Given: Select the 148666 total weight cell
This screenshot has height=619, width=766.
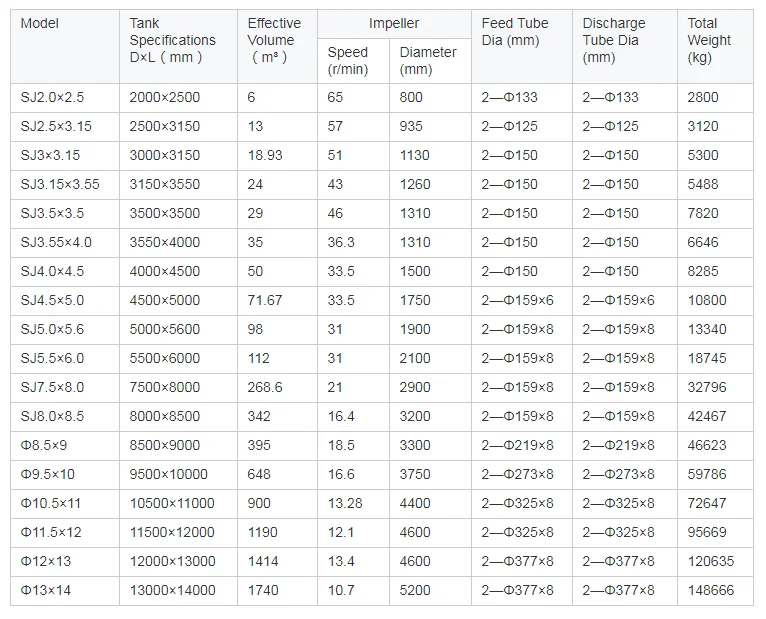Looking at the screenshot, I should tap(711, 590).
